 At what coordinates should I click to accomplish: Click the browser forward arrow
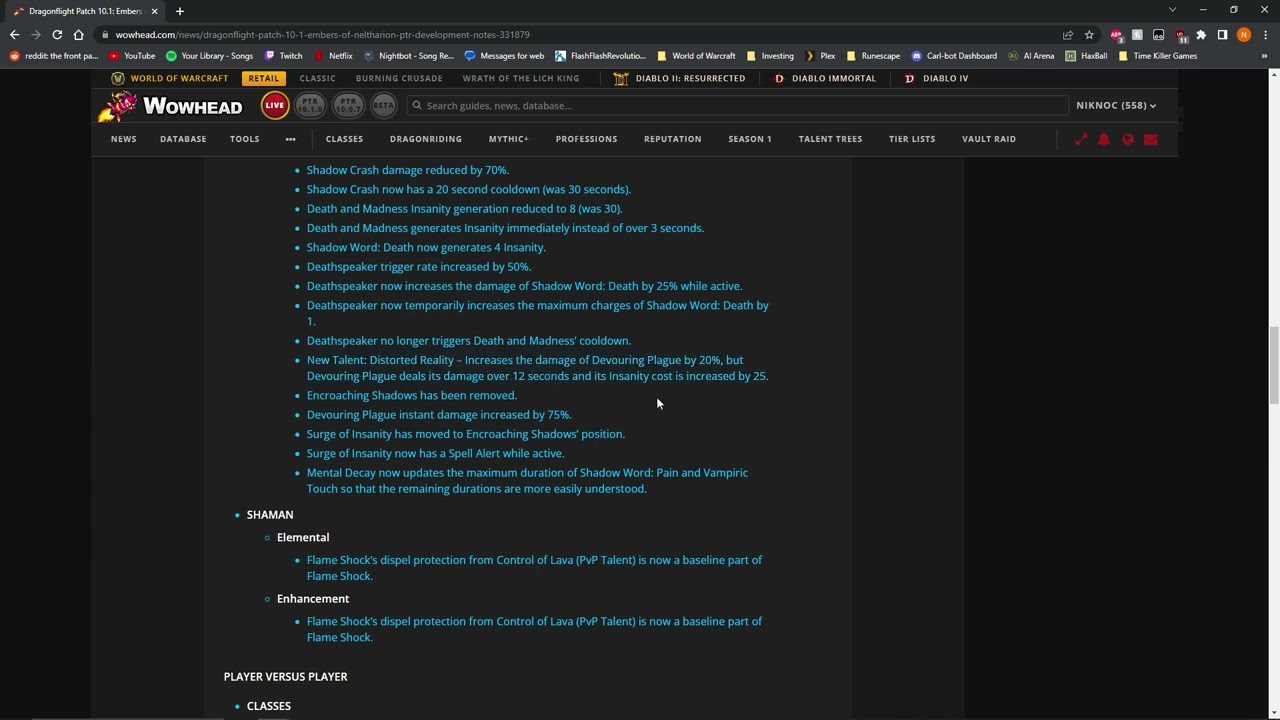tap(36, 34)
